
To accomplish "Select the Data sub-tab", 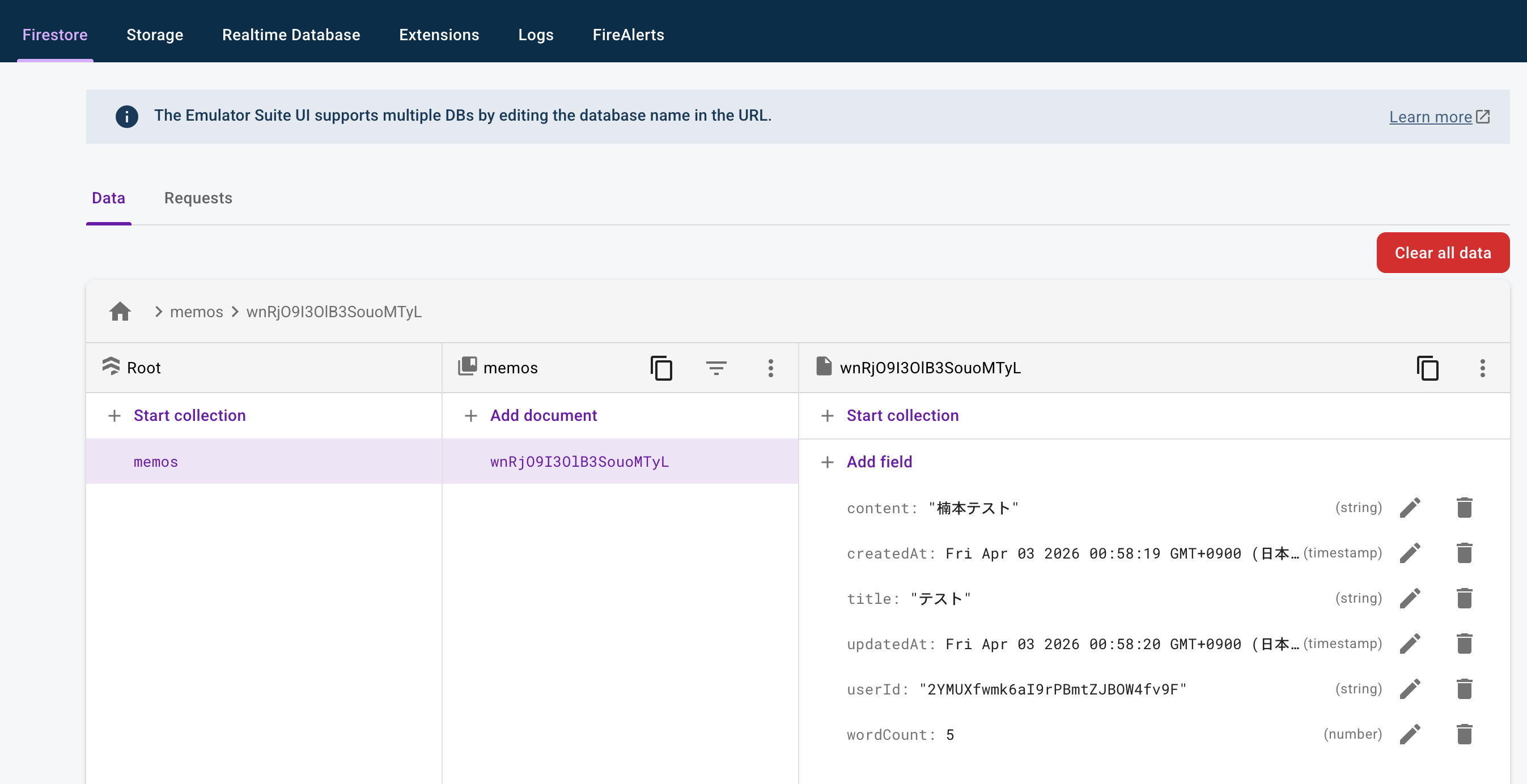I will coord(108,198).
